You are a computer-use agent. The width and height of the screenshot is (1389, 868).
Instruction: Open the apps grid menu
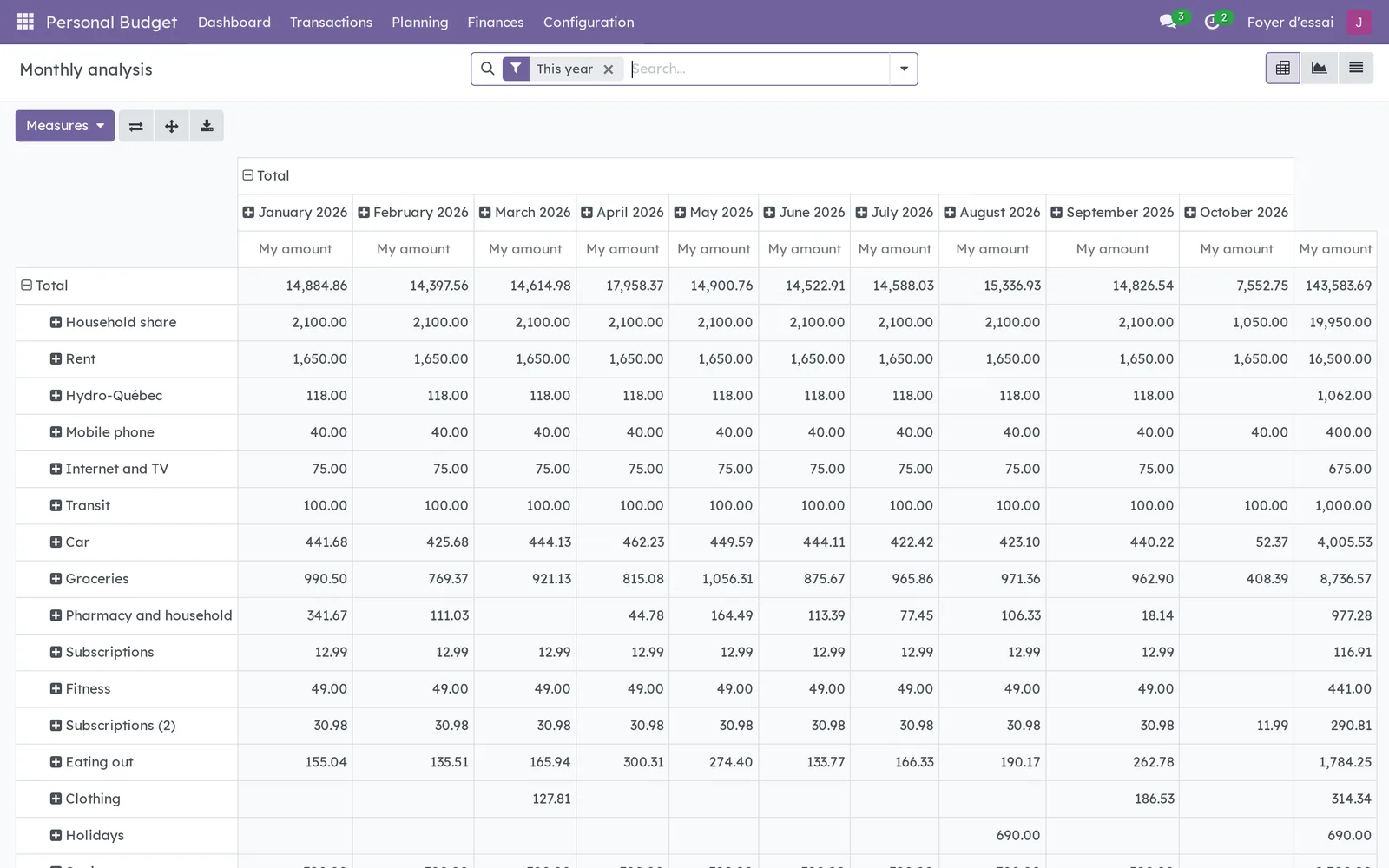(x=25, y=22)
